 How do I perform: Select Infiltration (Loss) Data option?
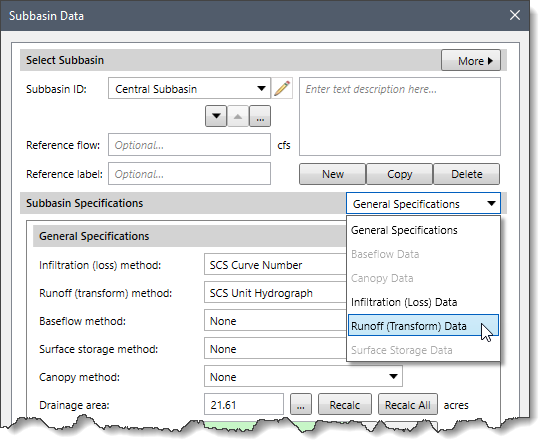click(x=423, y=302)
